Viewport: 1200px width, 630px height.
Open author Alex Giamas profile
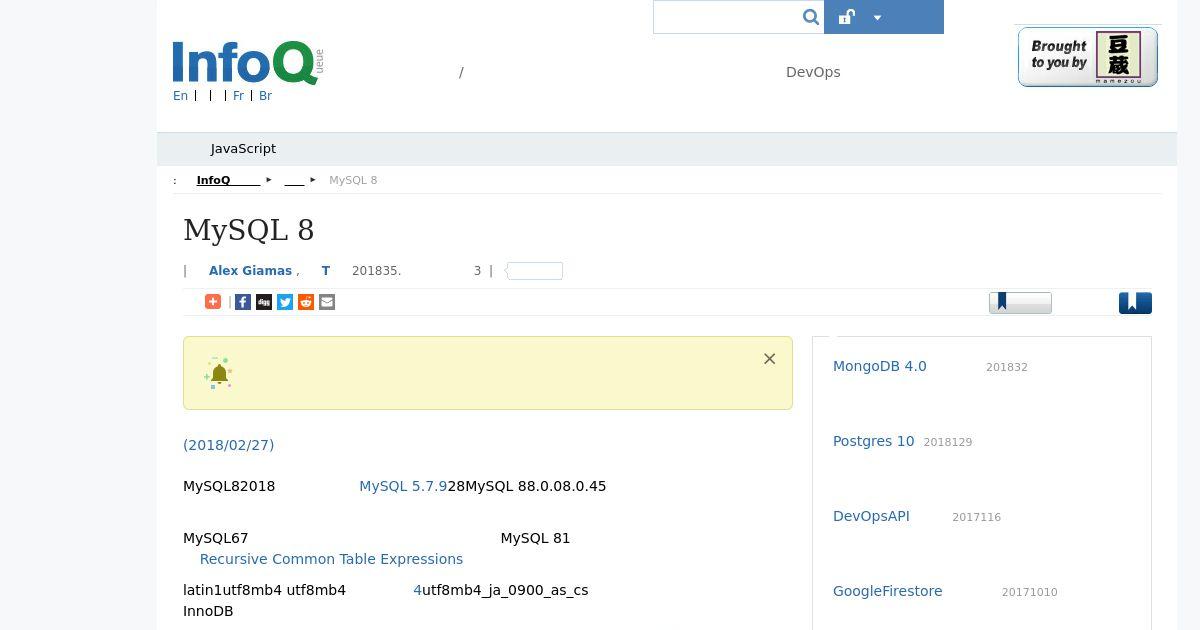(250, 271)
